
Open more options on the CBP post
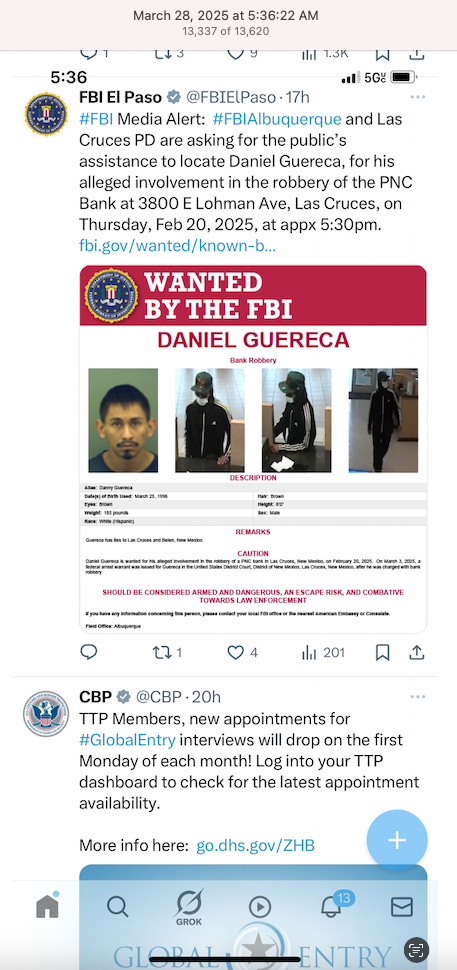(x=418, y=697)
